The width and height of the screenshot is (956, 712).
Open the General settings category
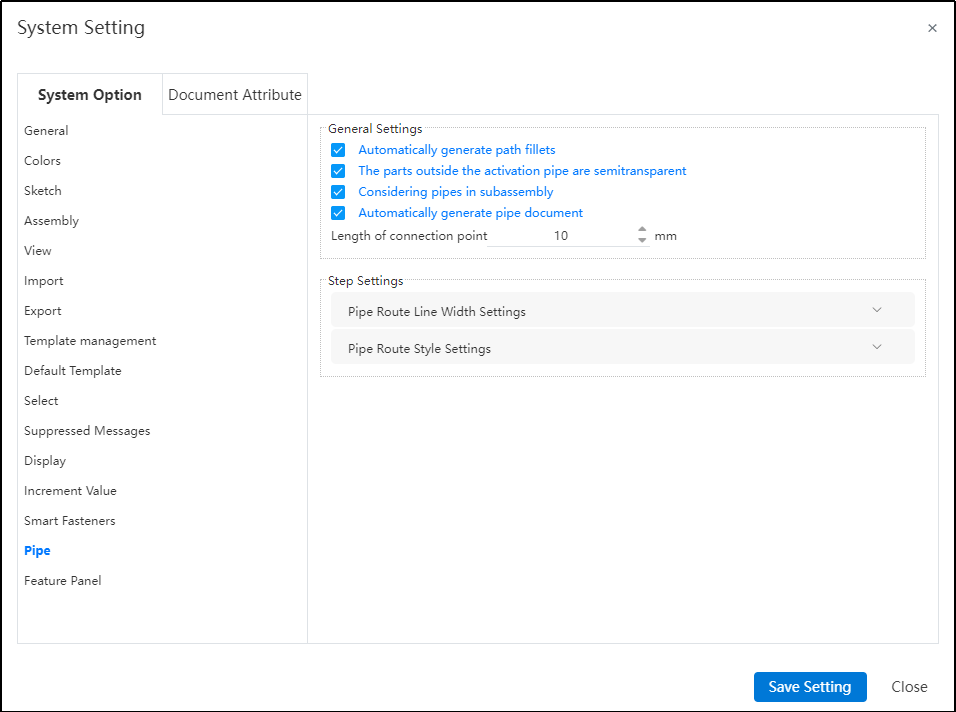point(46,131)
